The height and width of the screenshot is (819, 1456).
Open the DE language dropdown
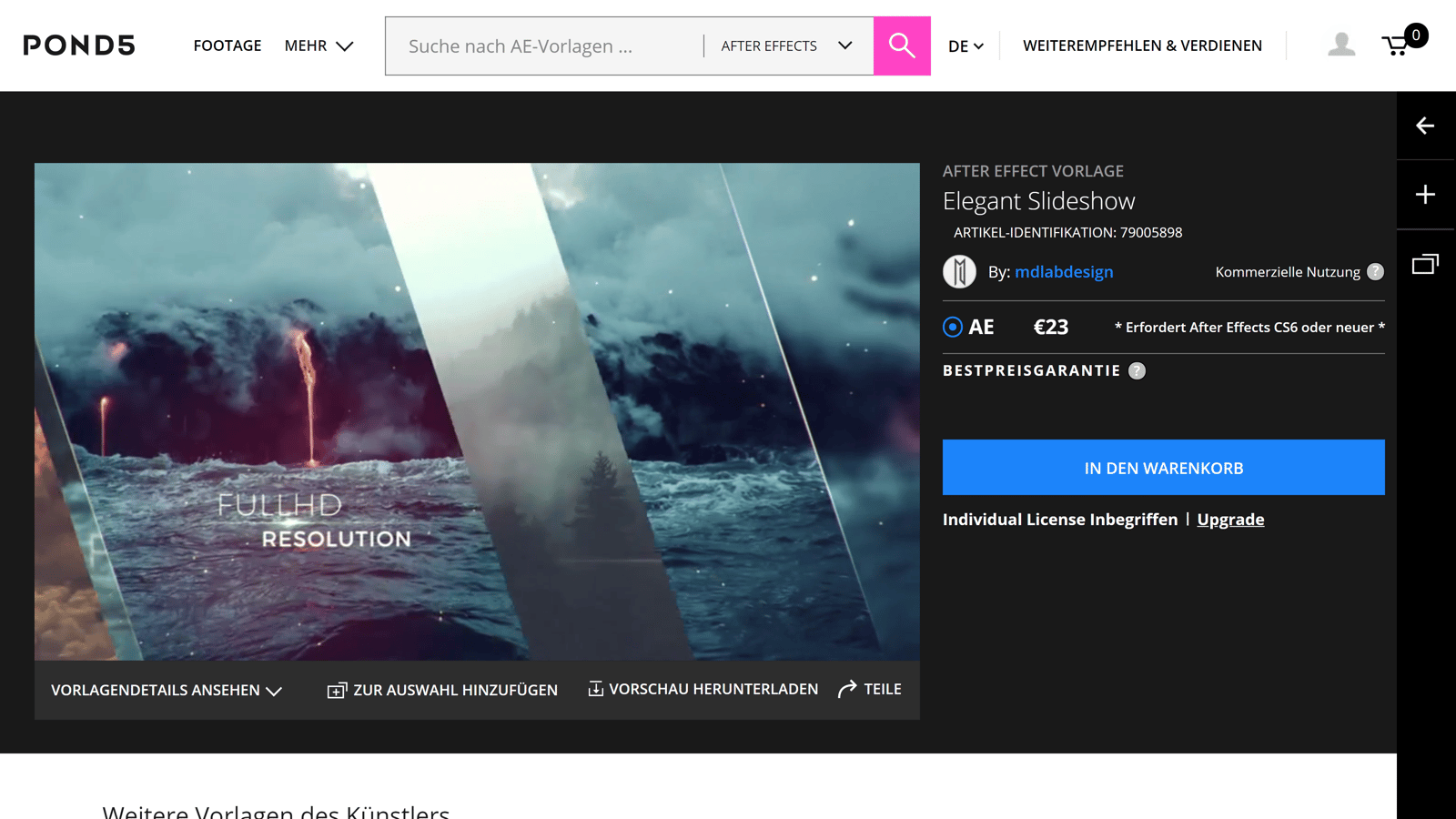tap(965, 45)
